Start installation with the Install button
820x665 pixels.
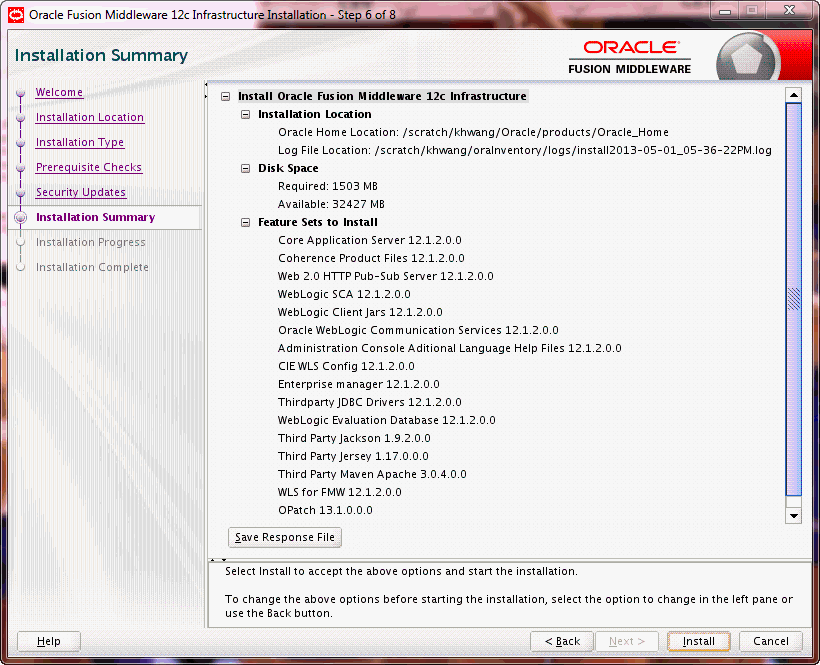[x=699, y=641]
